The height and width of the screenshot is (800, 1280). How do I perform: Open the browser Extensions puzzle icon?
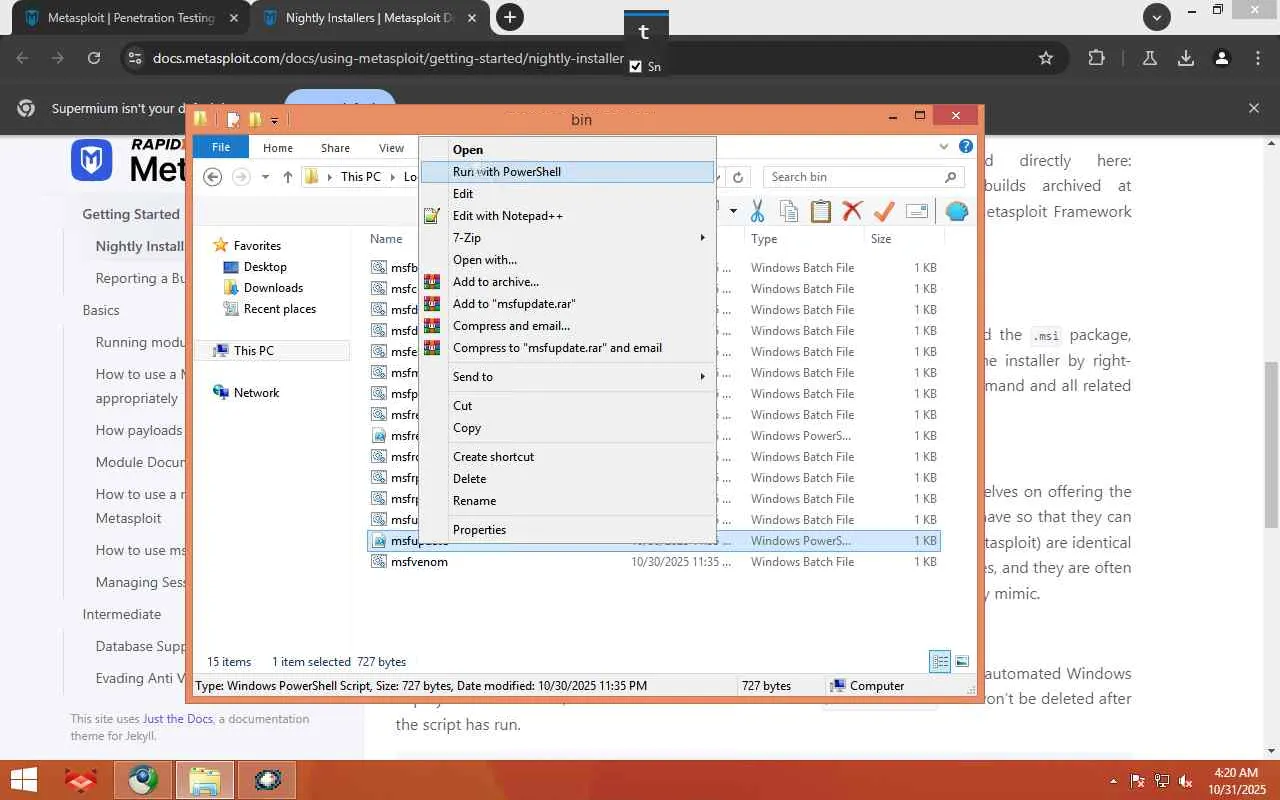point(1096,58)
